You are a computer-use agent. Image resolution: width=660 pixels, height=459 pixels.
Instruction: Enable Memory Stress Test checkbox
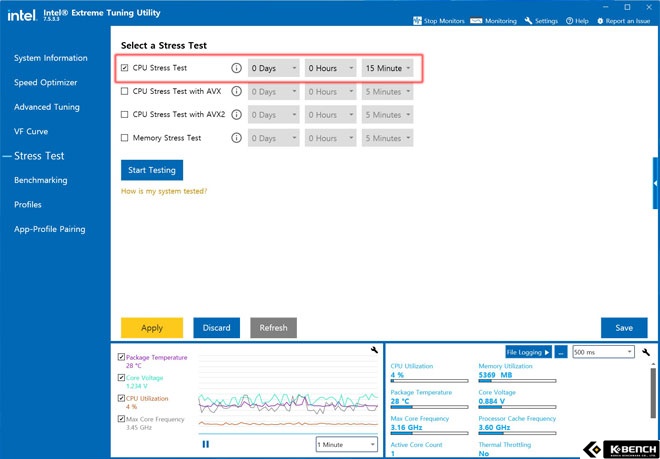pyautogui.click(x=124, y=138)
